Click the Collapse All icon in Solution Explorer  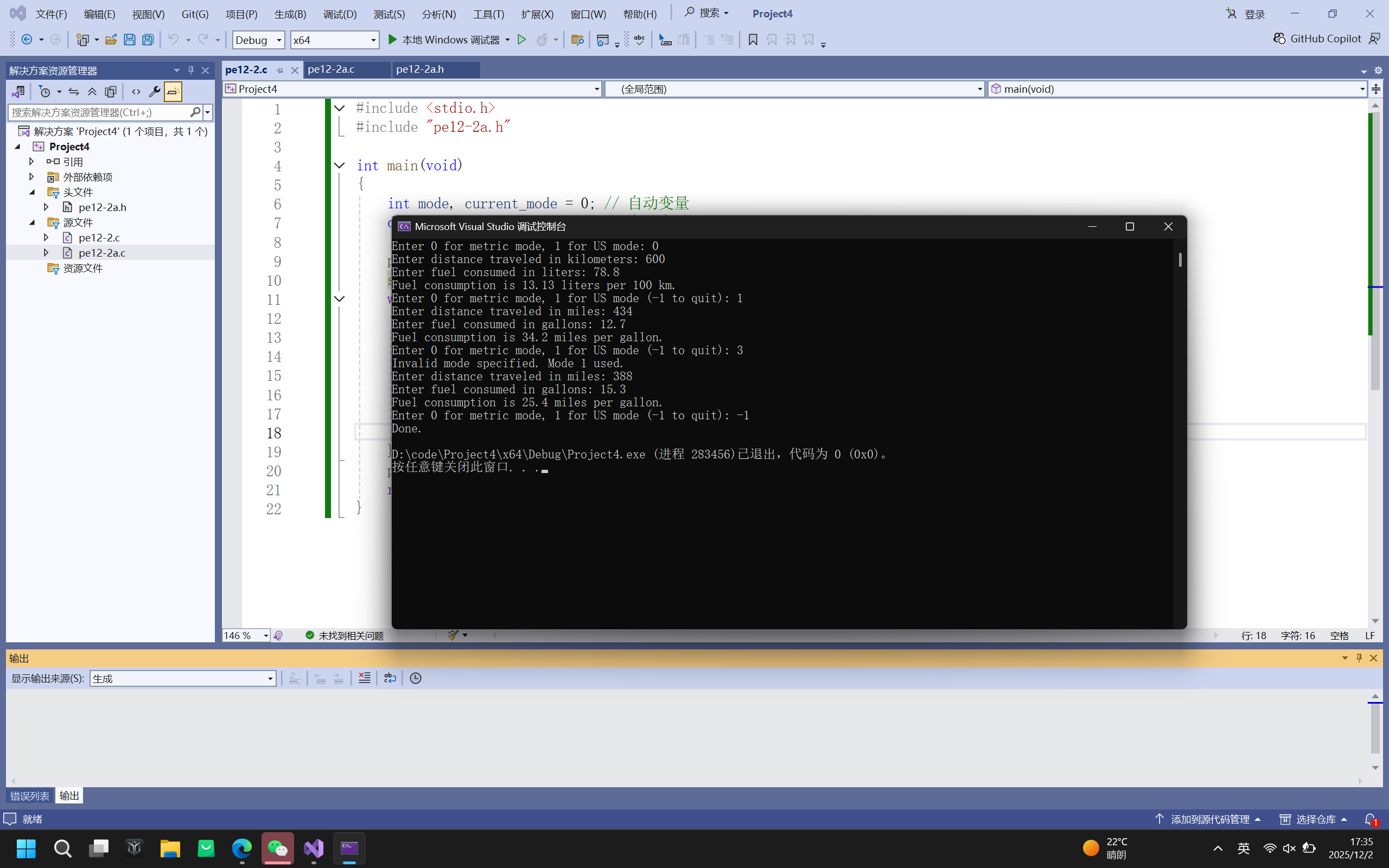92,91
